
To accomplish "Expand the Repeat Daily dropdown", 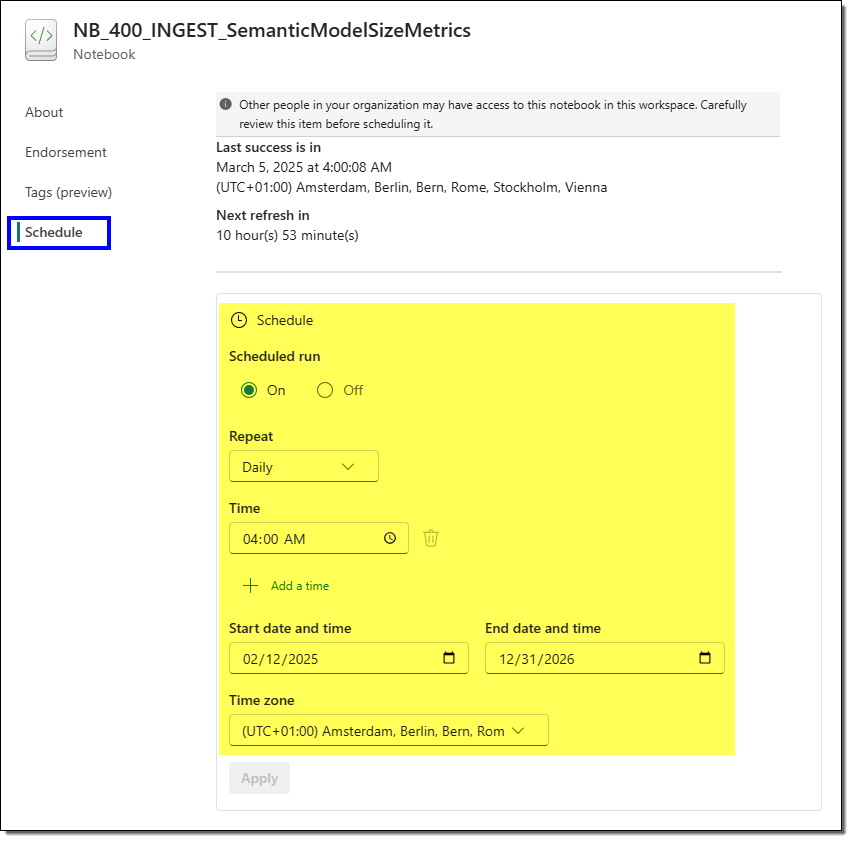I will pos(303,467).
